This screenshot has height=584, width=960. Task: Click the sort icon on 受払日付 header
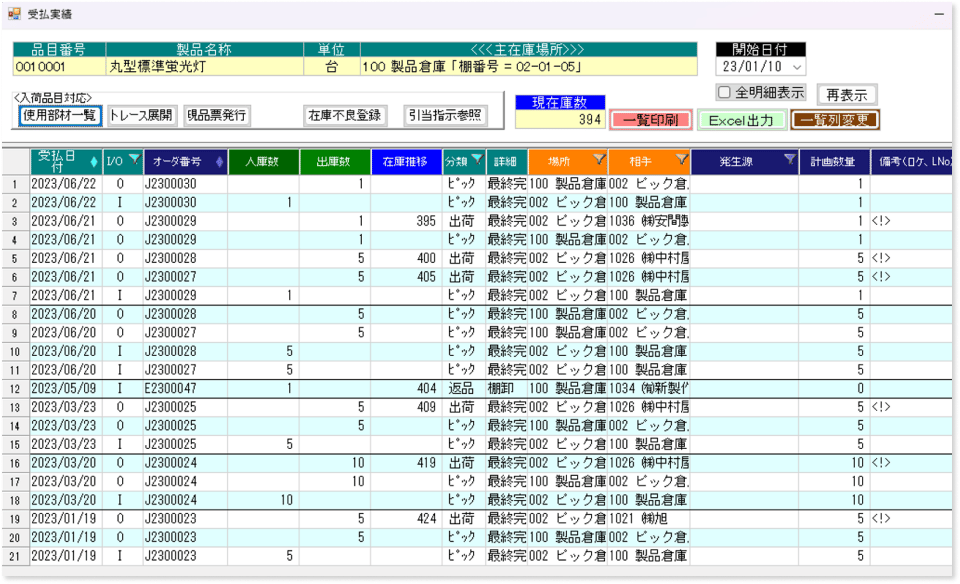click(94, 162)
